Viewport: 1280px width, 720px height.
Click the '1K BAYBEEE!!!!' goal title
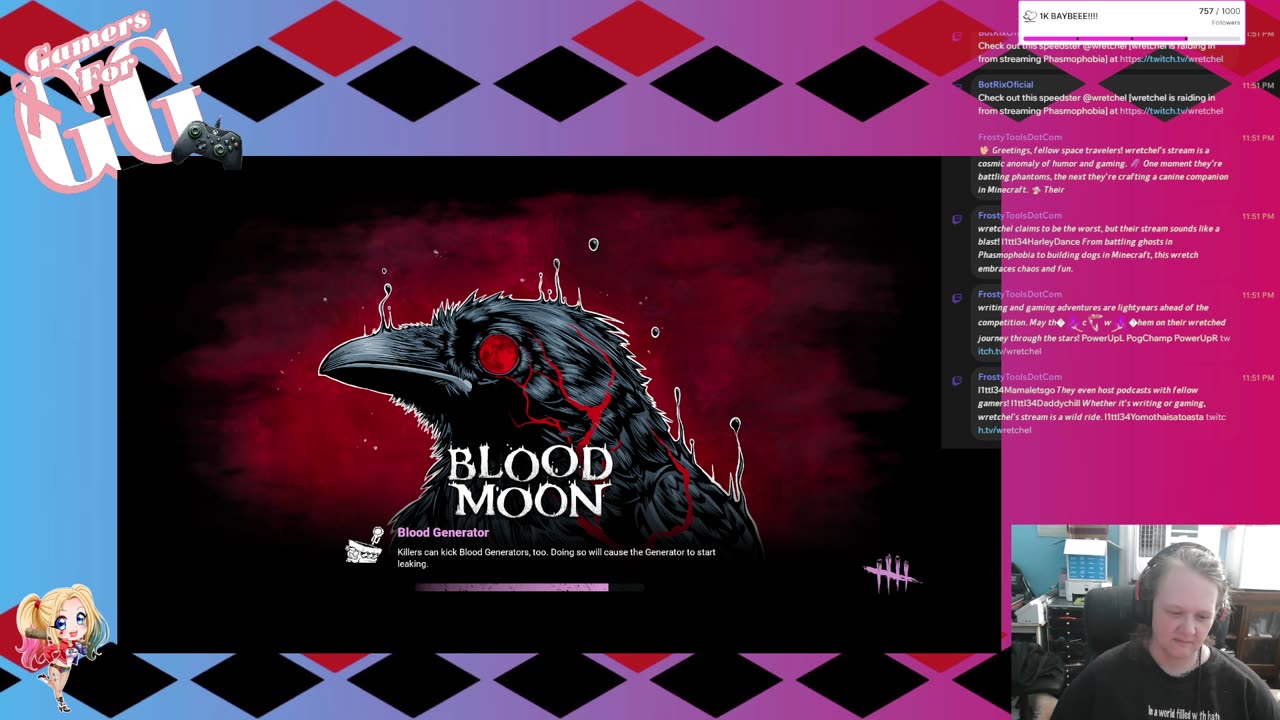coord(1069,16)
